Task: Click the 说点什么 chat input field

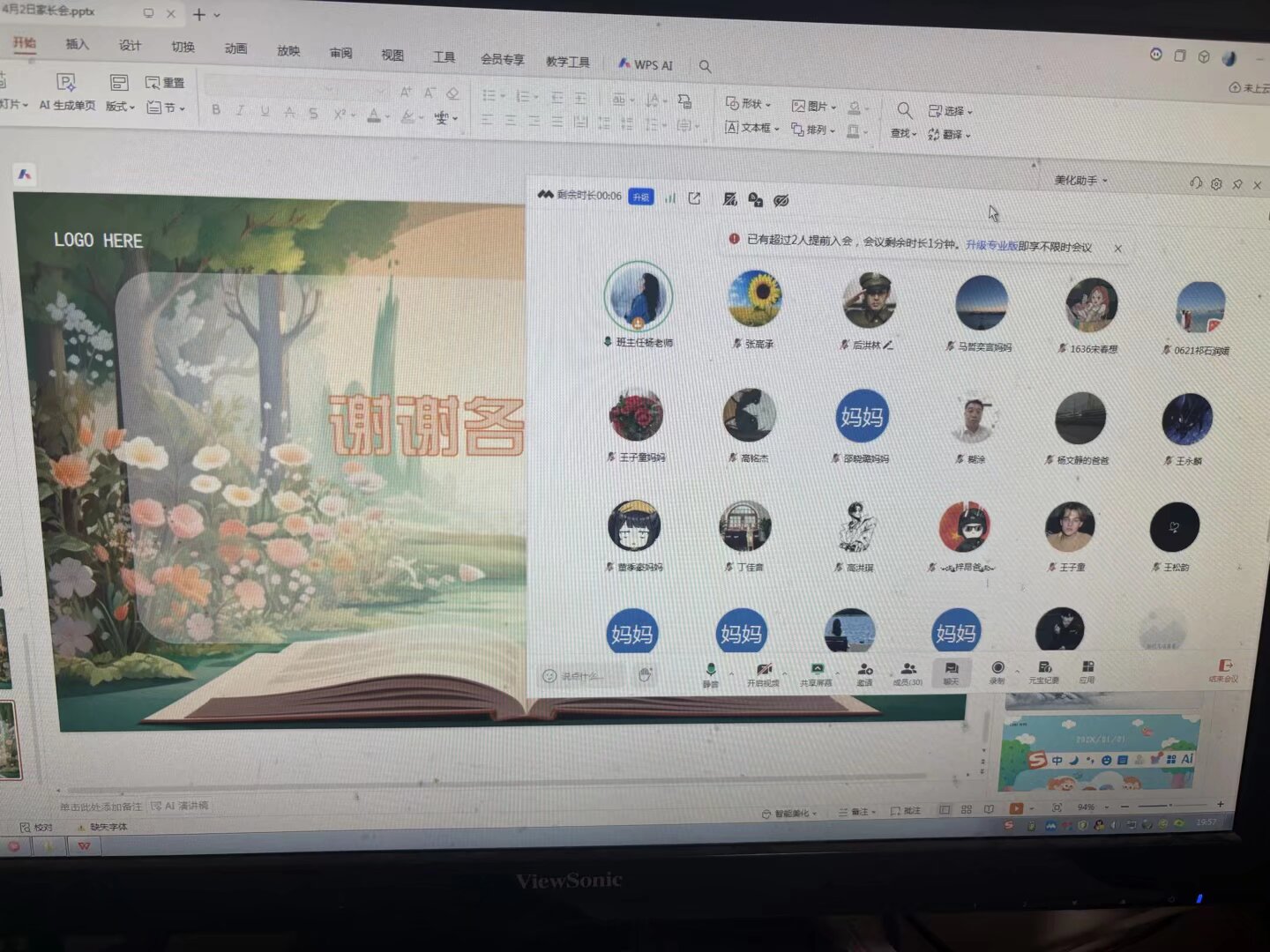Action: click(x=582, y=676)
